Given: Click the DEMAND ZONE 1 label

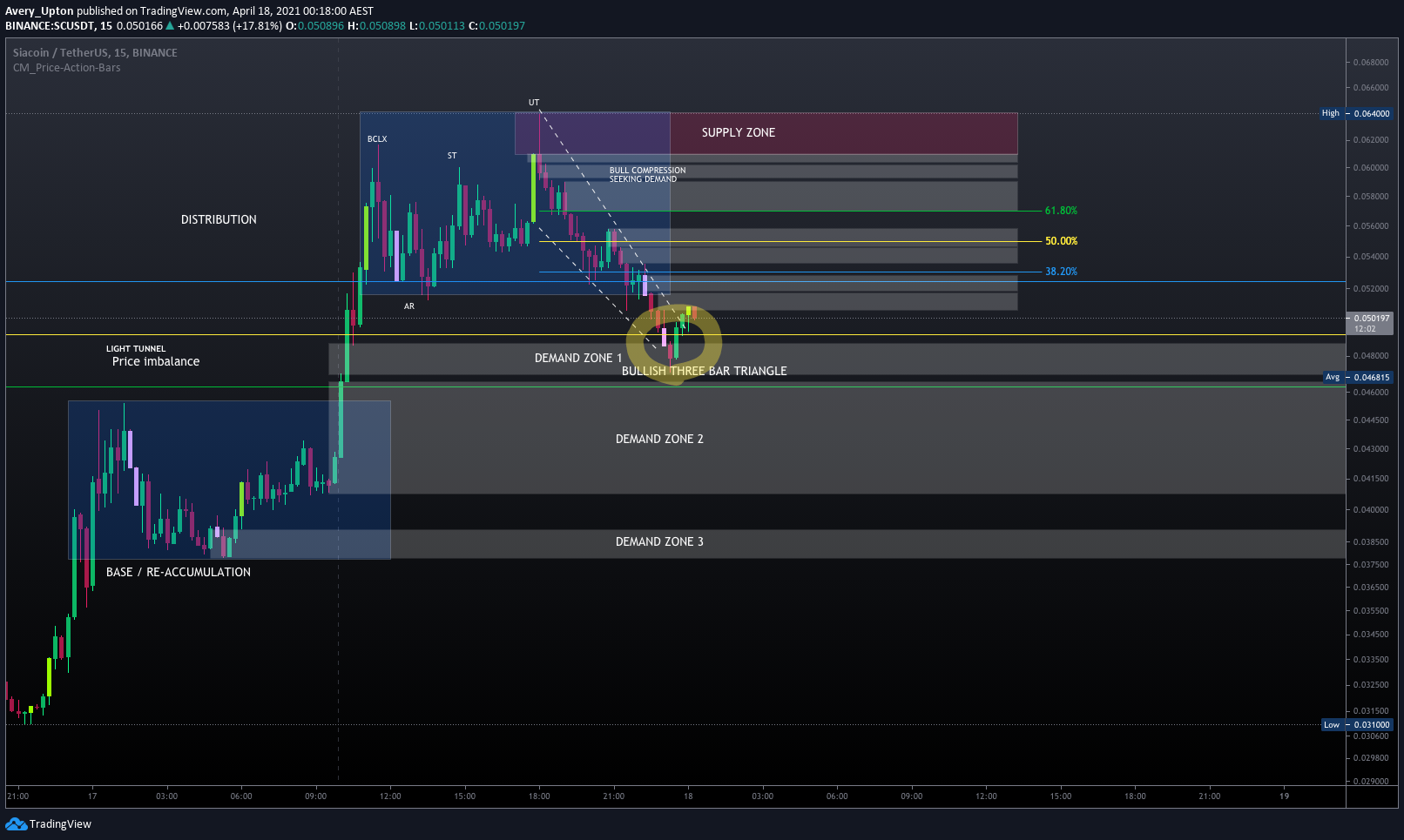Looking at the screenshot, I should (x=578, y=358).
